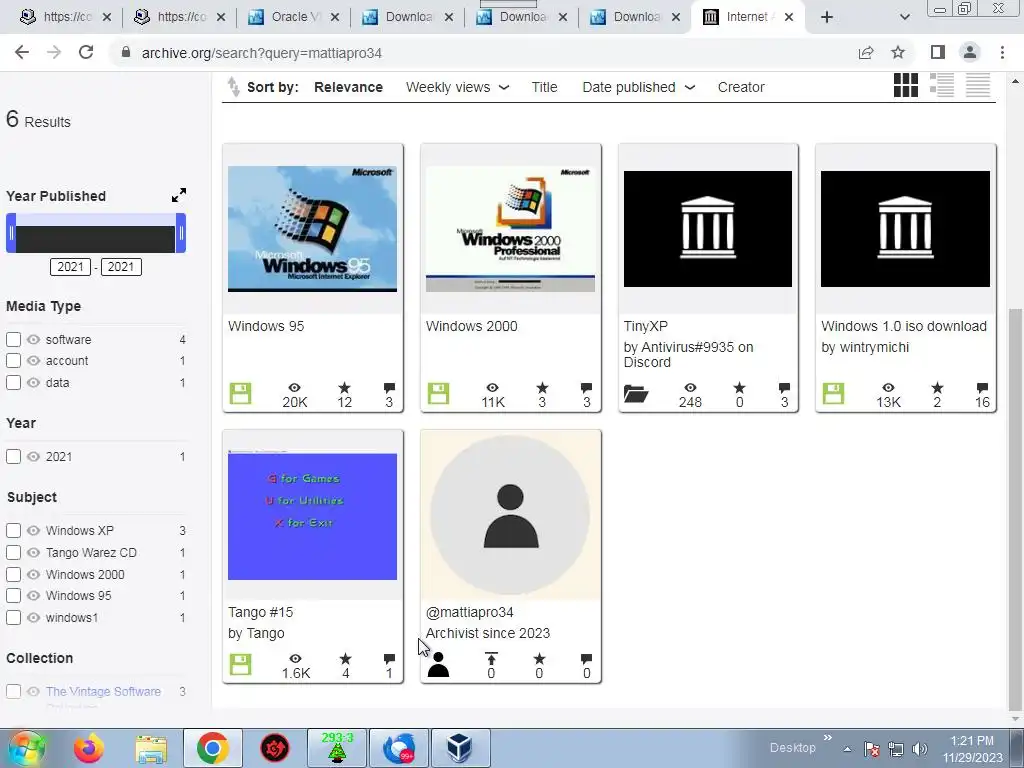1024x768 pixels.
Task: Show hidden system tray icons arrow
Action: coord(847,749)
